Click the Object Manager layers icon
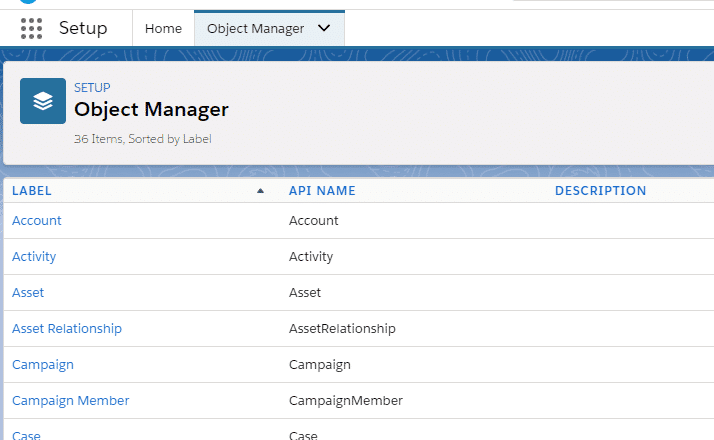 pyautogui.click(x=43, y=101)
